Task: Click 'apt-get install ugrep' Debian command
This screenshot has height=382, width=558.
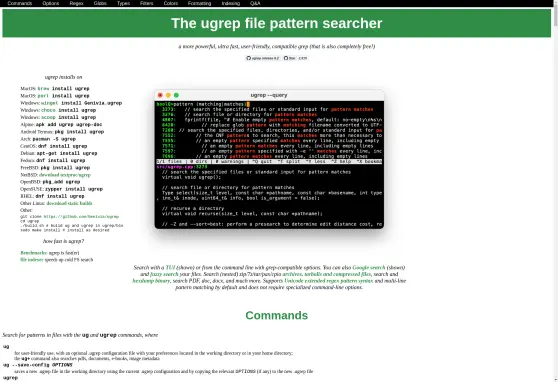Action: point(67,153)
